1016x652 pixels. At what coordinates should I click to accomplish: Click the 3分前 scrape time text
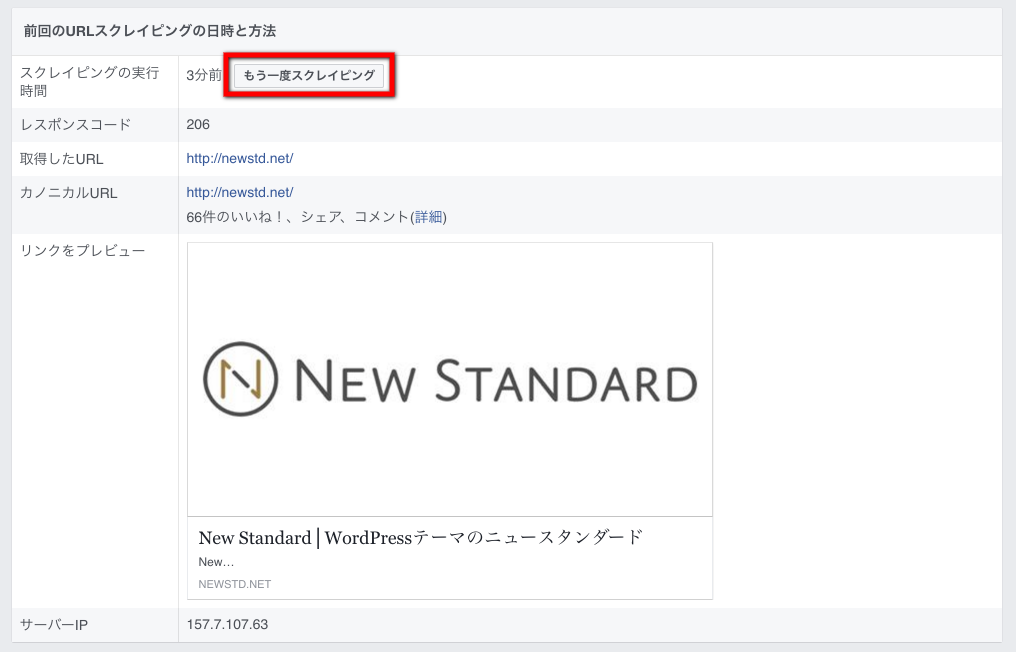click(x=204, y=76)
